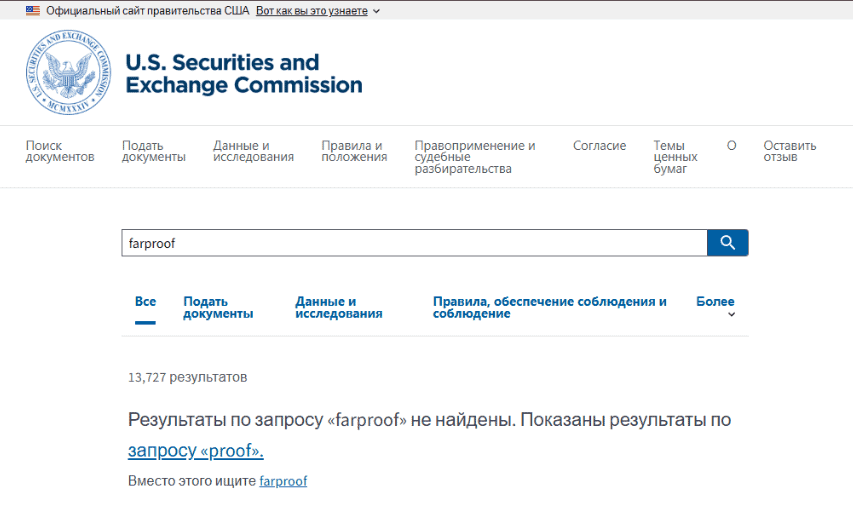Open the "Подать документы" navigation menu
The width and height of the screenshot is (853, 509).
153,151
